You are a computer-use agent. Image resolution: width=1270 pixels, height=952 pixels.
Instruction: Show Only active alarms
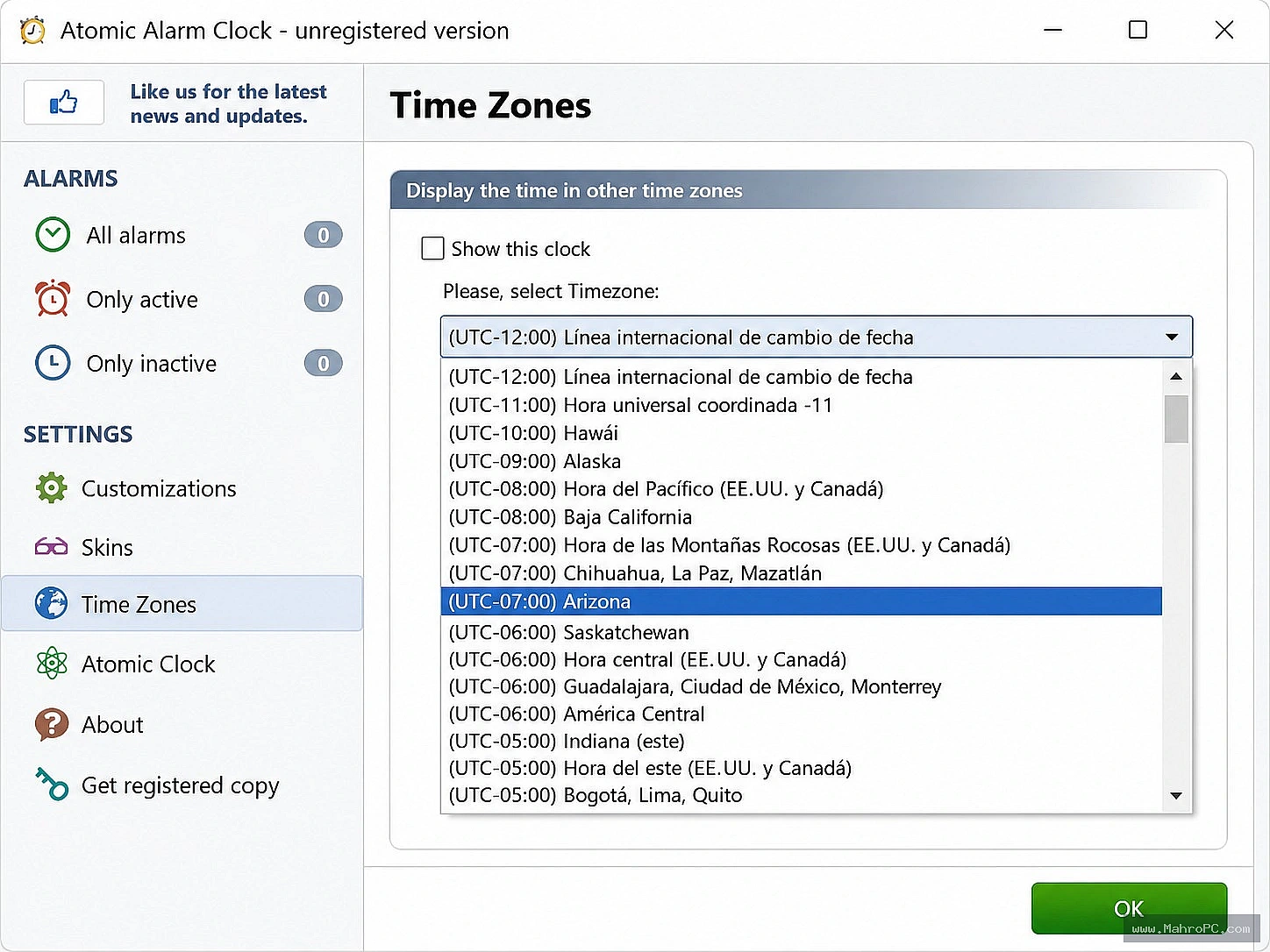[x=142, y=300]
